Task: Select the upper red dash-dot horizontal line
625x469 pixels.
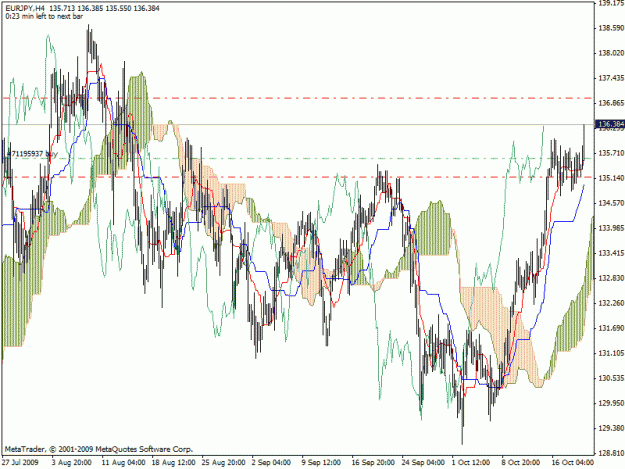Action: pyautogui.click(x=298, y=98)
